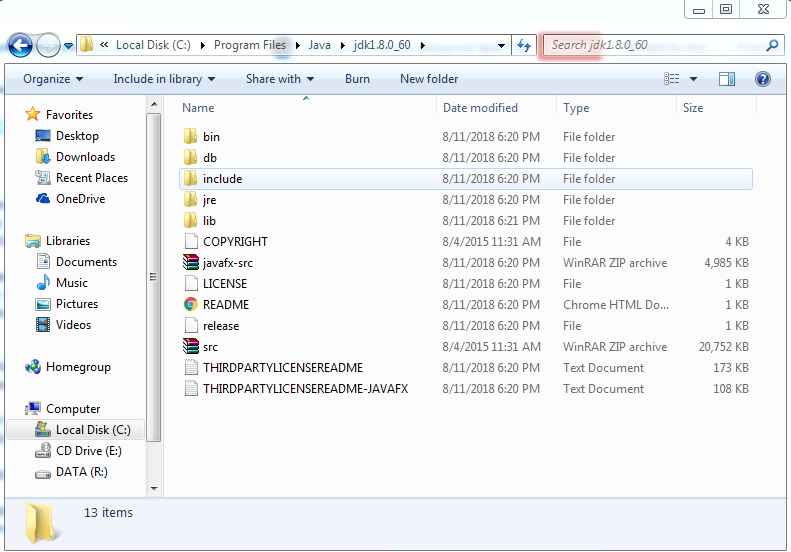The width and height of the screenshot is (791, 552).
Task: Click the address bar folder icon
Action: 87,44
